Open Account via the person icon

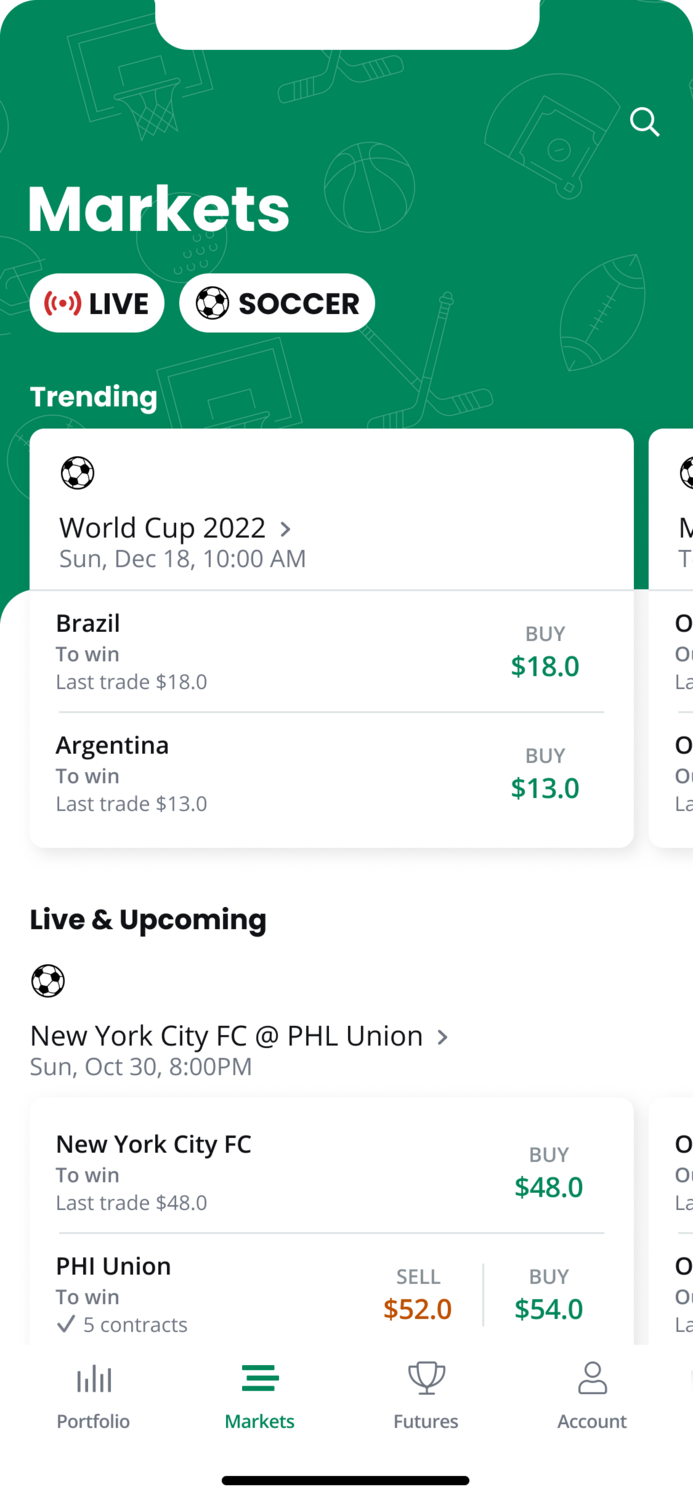tap(592, 1379)
